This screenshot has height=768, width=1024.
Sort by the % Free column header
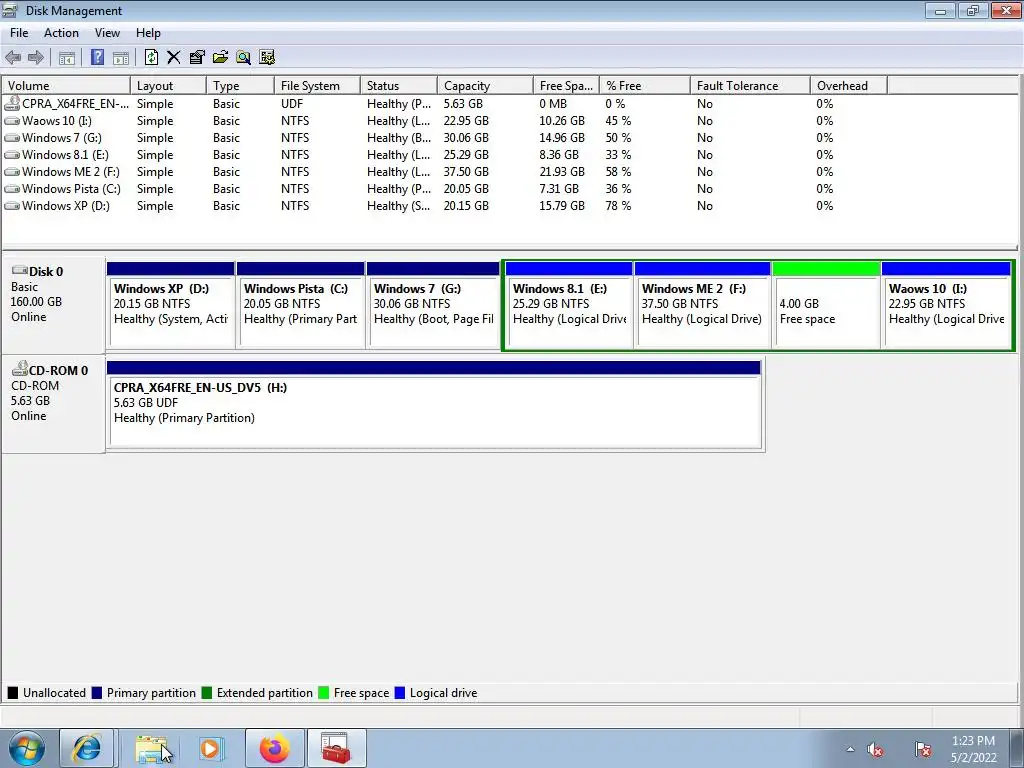click(x=644, y=86)
